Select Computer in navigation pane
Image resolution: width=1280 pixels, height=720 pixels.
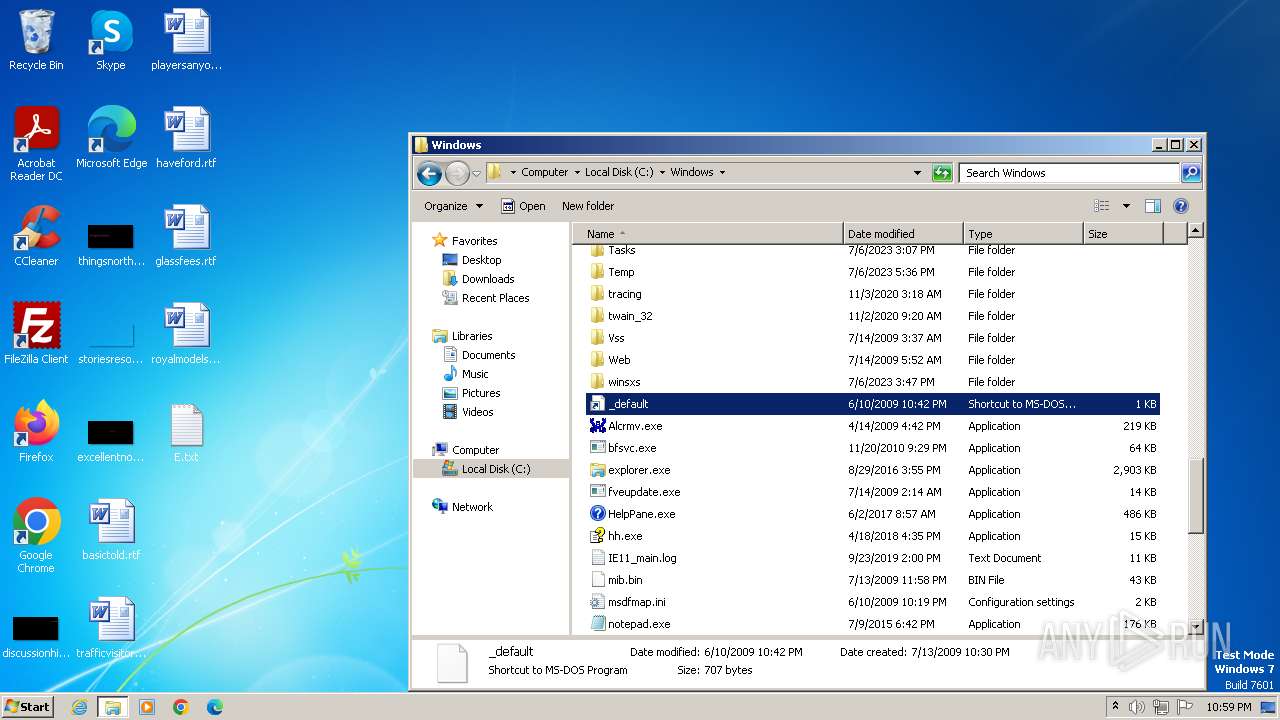point(475,450)
